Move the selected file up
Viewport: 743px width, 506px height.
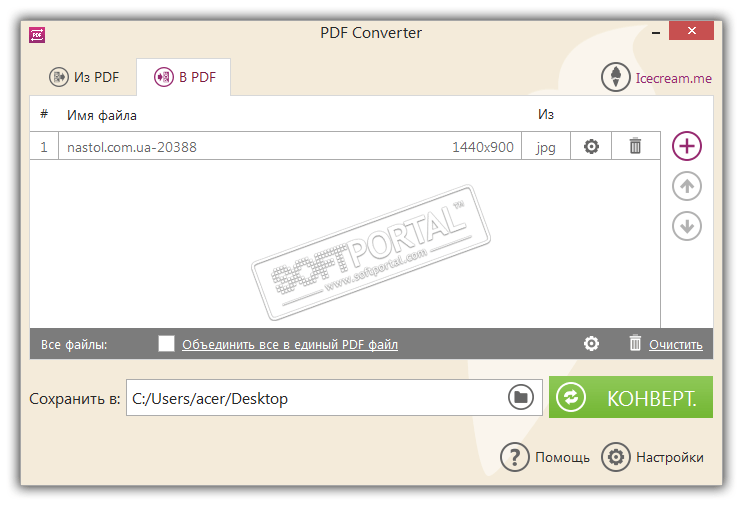(x=687, y=186)
